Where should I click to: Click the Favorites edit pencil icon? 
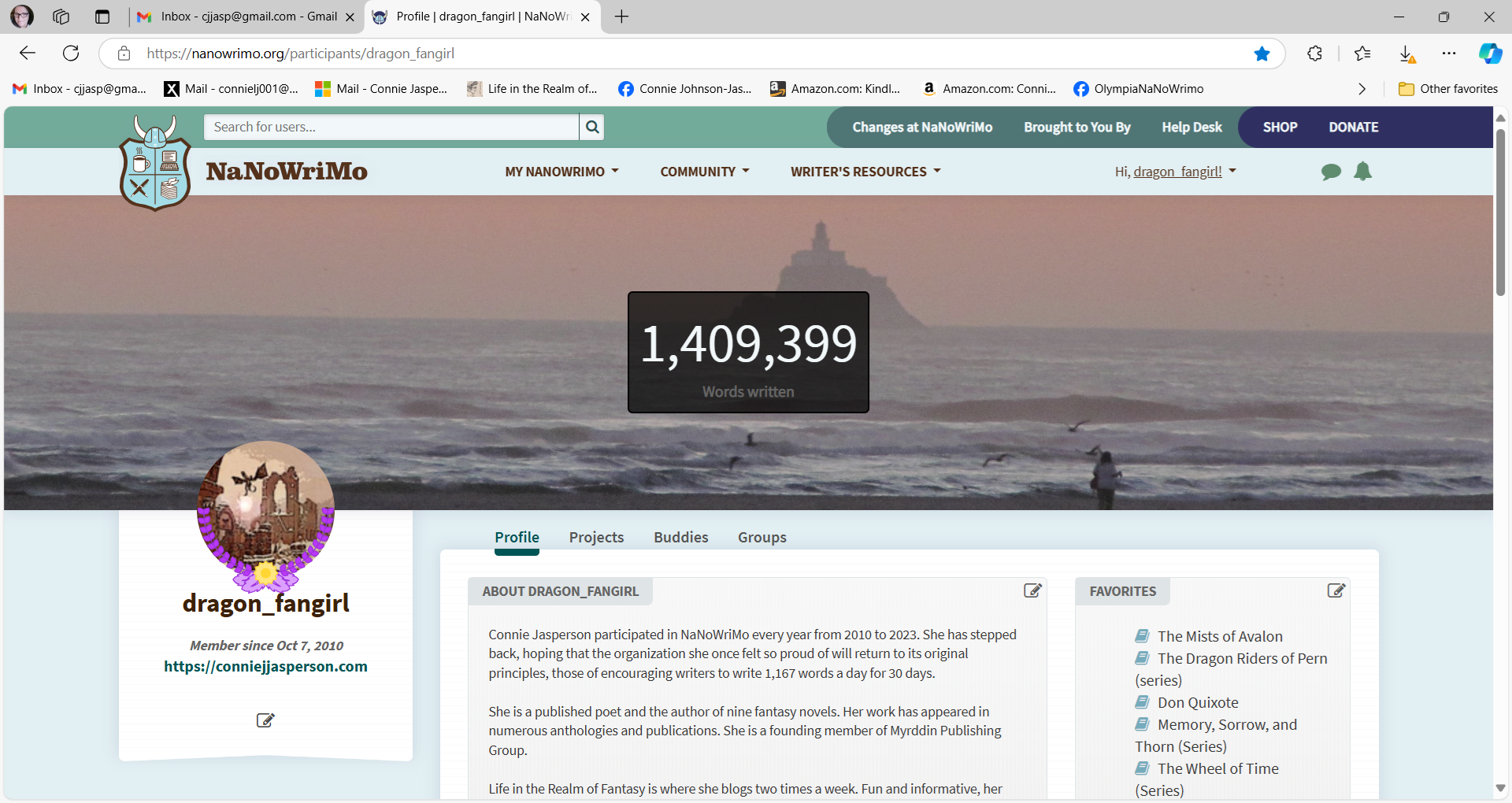tap(1336, 590)
